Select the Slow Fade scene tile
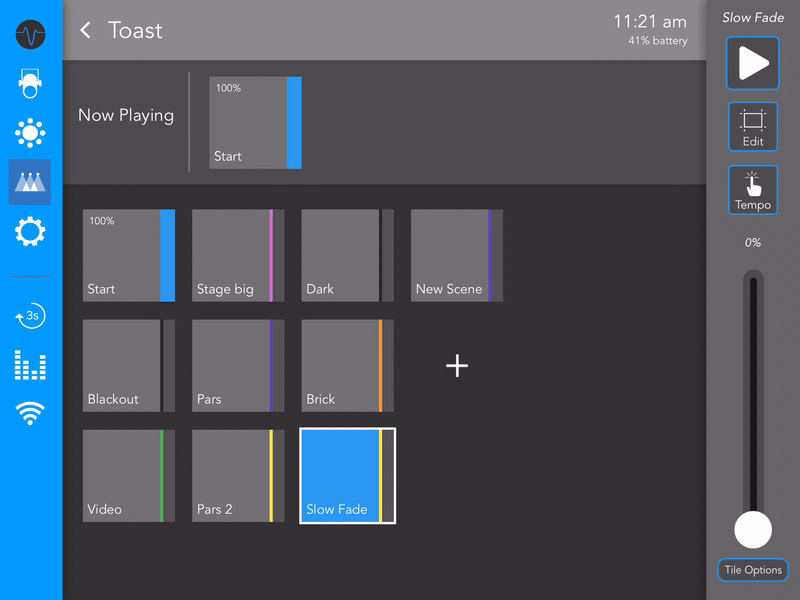This screenshot has height=600, width=800. [x=347, y=476]
